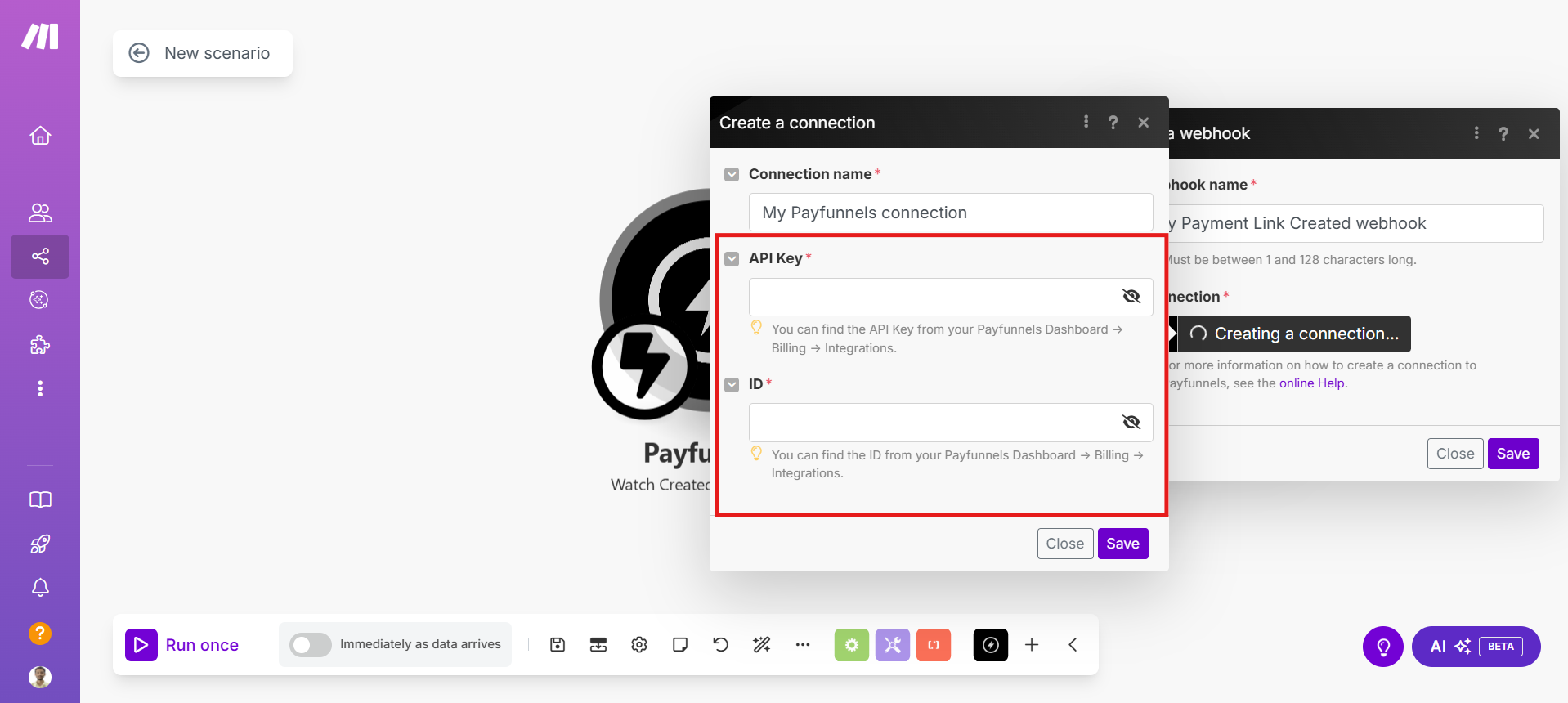Open green Flow control tools icon

point(852,645)
